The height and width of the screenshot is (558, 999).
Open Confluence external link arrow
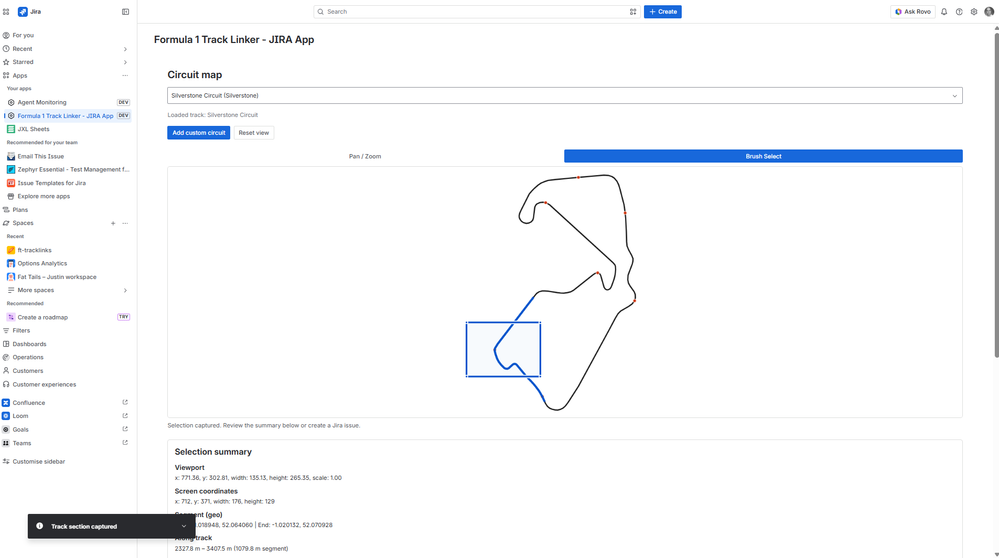125,403
